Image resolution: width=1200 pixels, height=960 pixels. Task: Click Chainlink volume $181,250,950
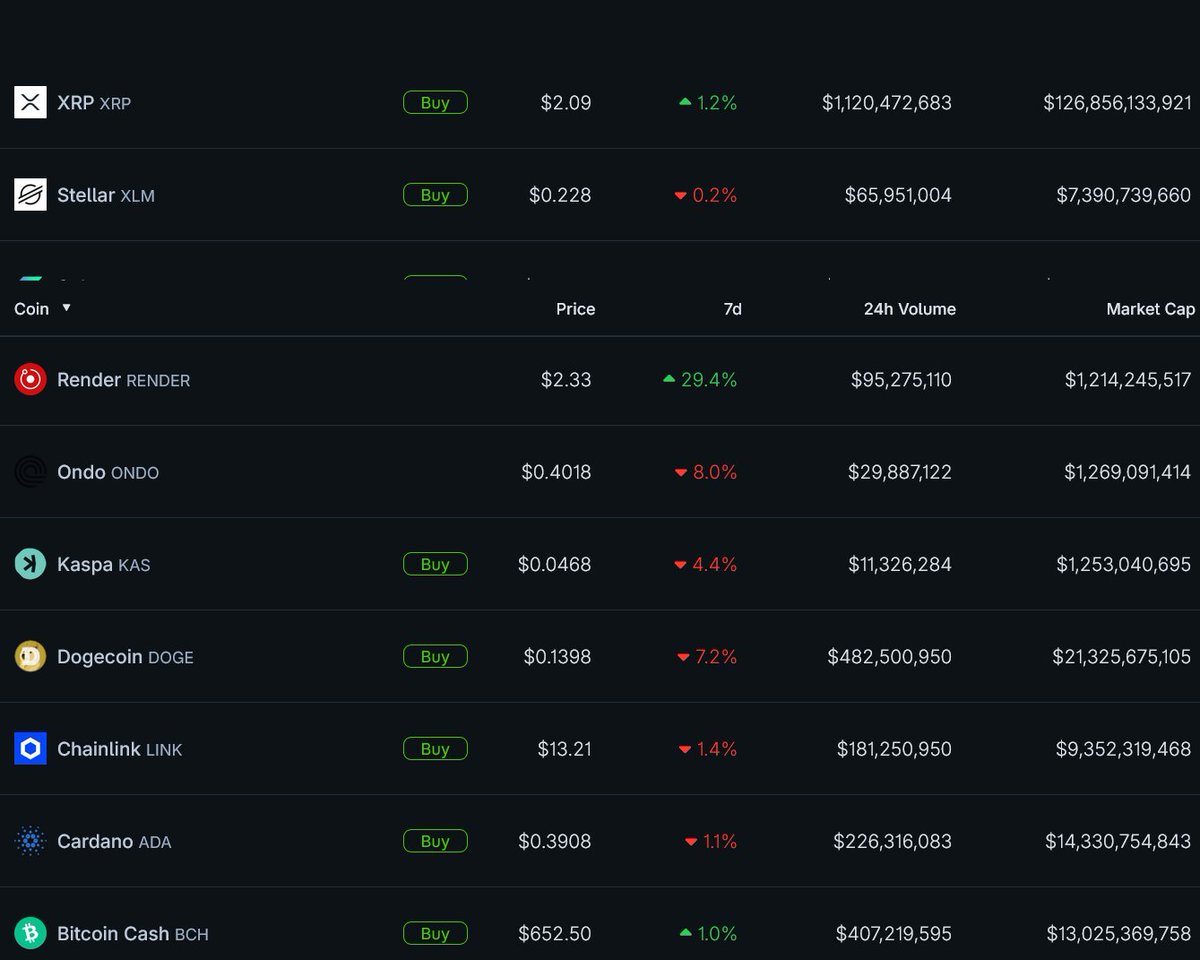pos(894,749)
